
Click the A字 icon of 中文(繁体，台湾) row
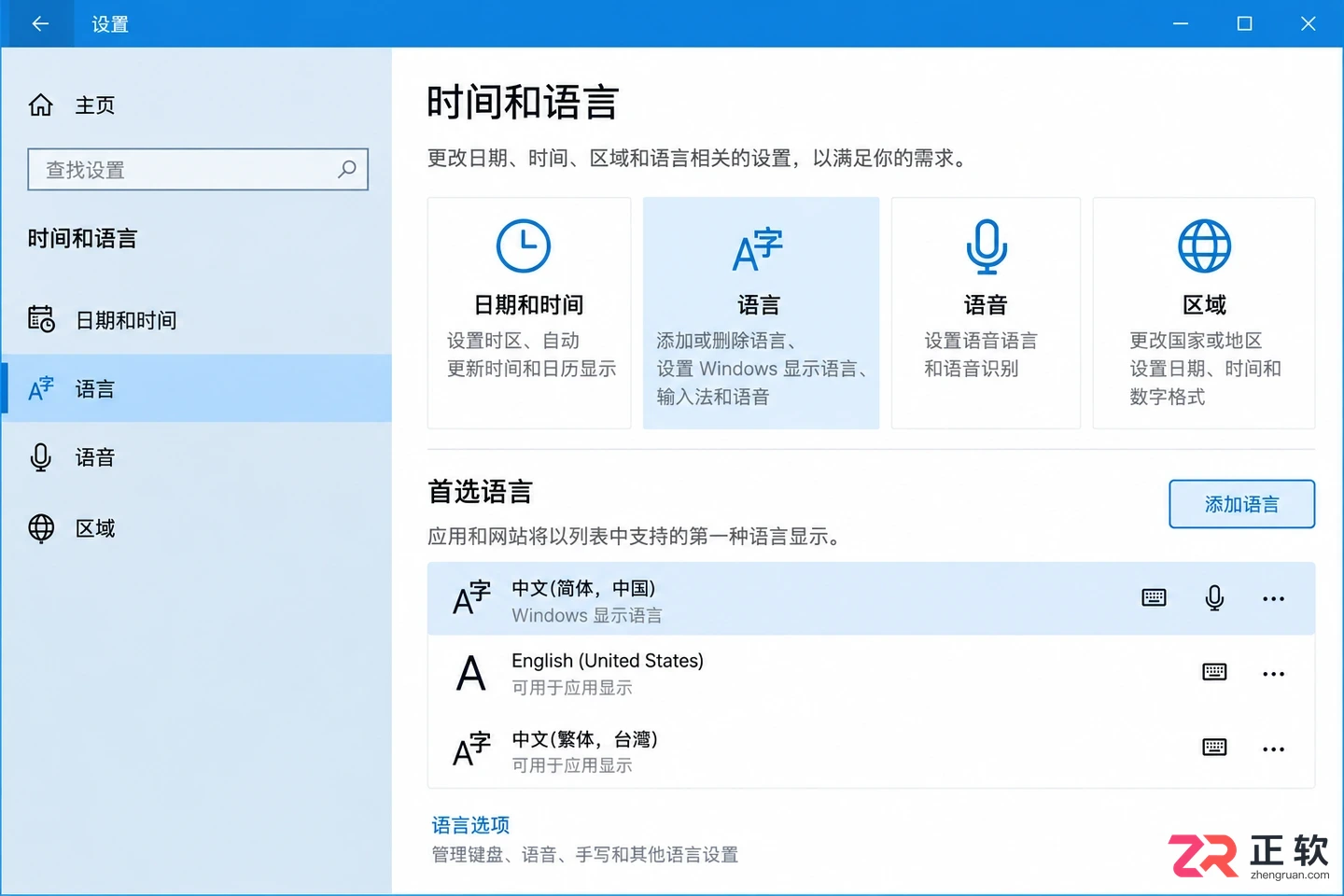[x=472, y=749]
